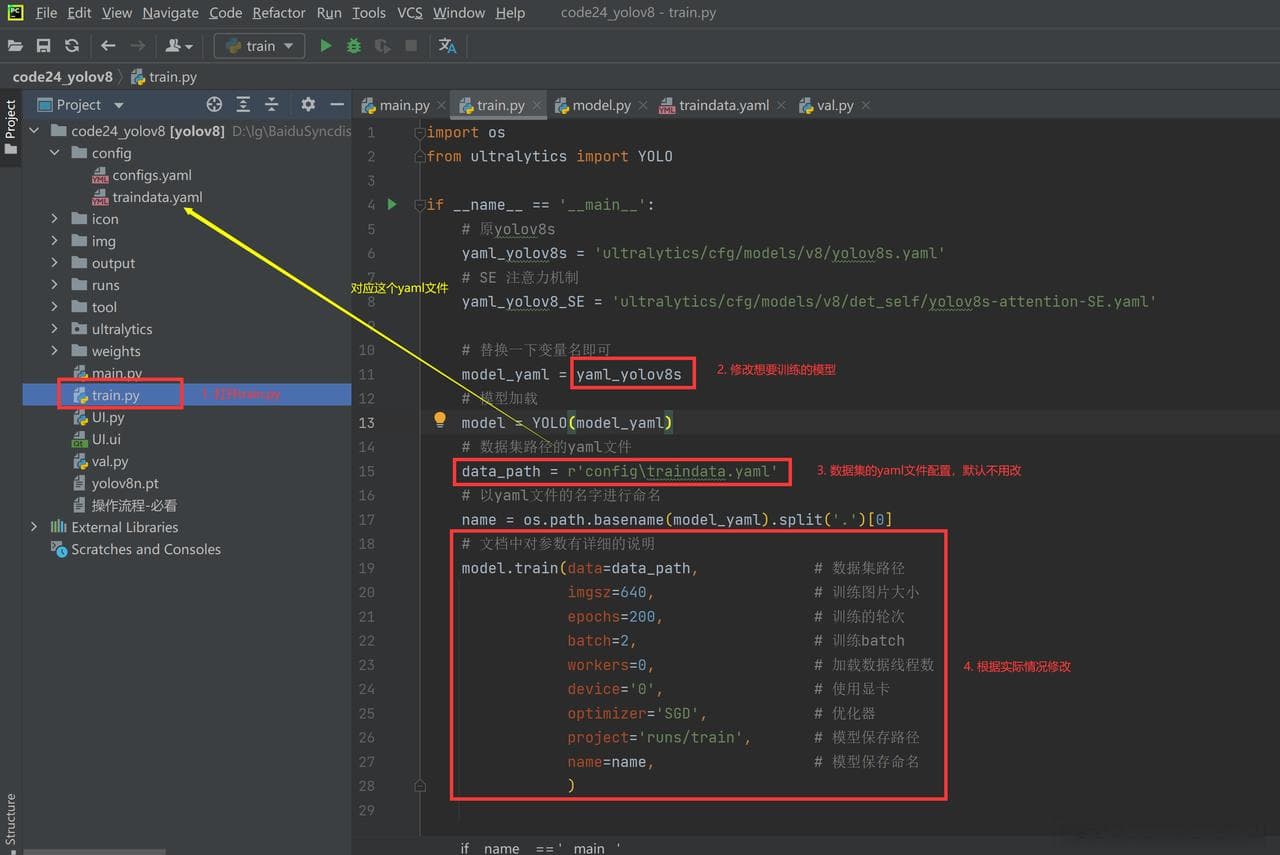Select configs.yaml in the project tree
The image size is (1280, 855).
tap(151, 175)
